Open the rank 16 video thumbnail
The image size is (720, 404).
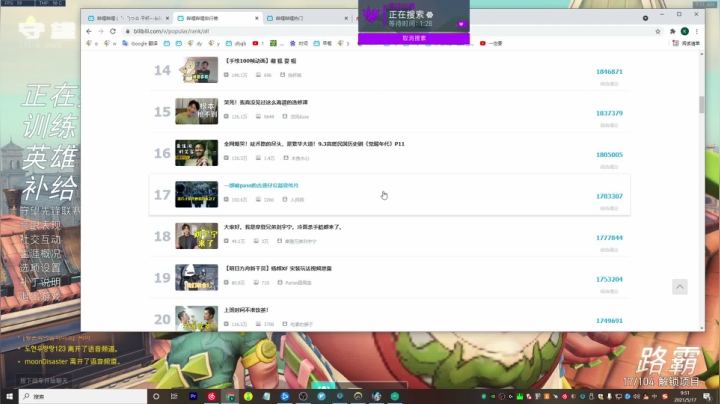click(197, 153)
